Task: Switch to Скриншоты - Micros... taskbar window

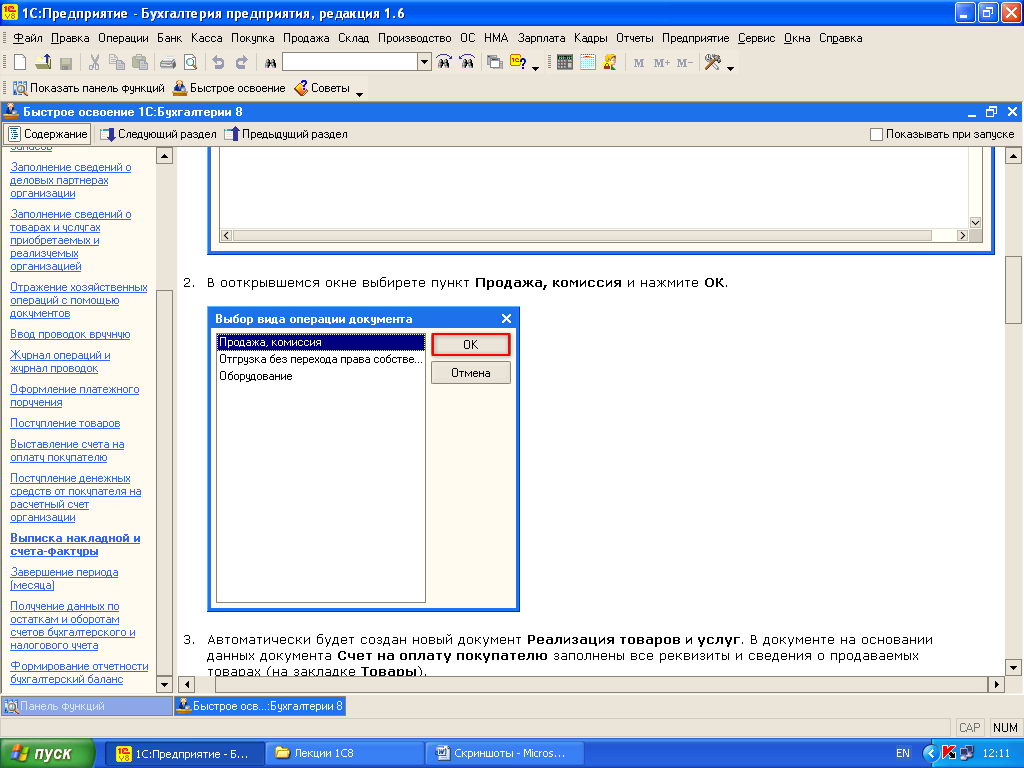Action: [x=505, y=754]
